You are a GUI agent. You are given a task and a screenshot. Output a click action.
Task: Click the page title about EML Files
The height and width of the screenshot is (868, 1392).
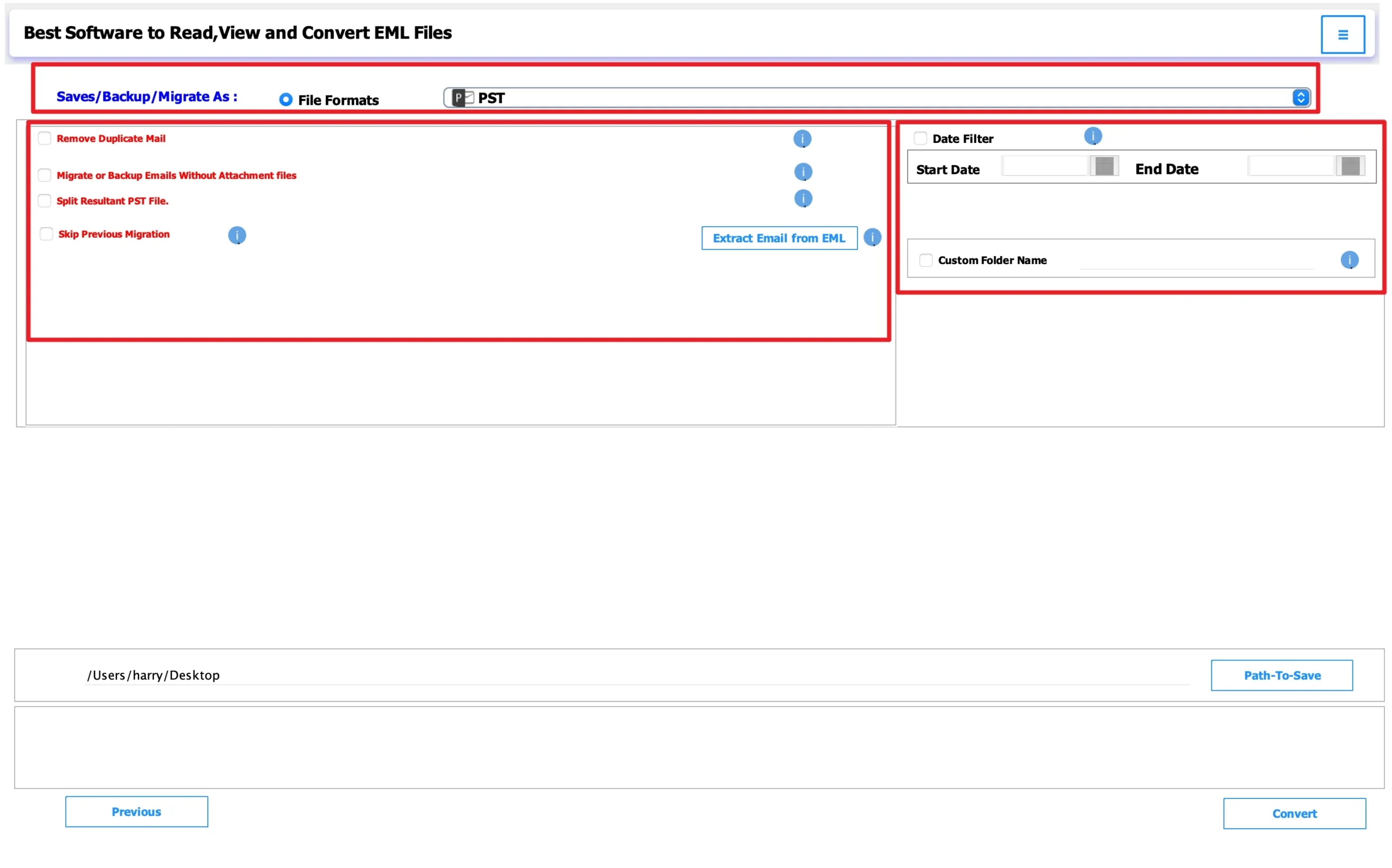point(237,33)
